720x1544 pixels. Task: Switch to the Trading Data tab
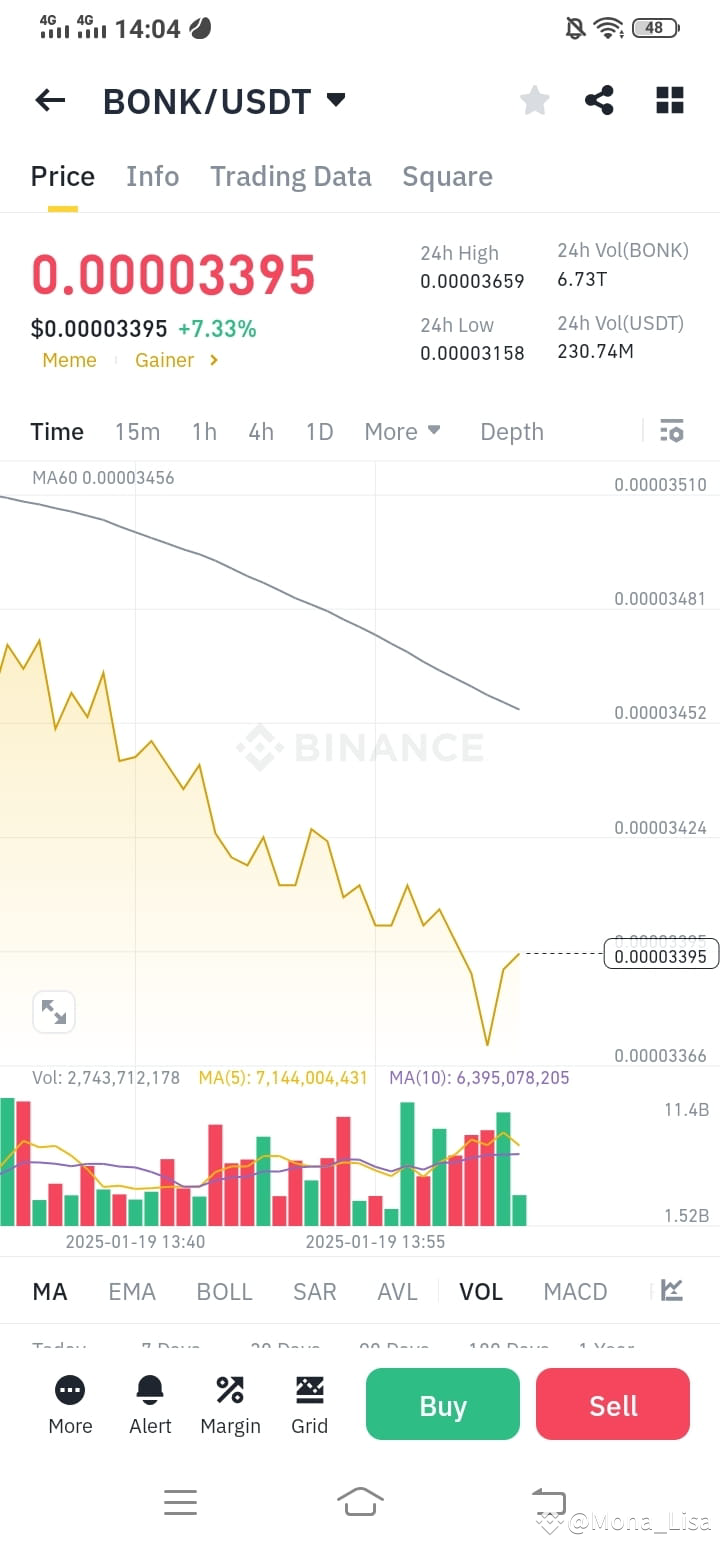pyautogui.click(x=290, y=176)
